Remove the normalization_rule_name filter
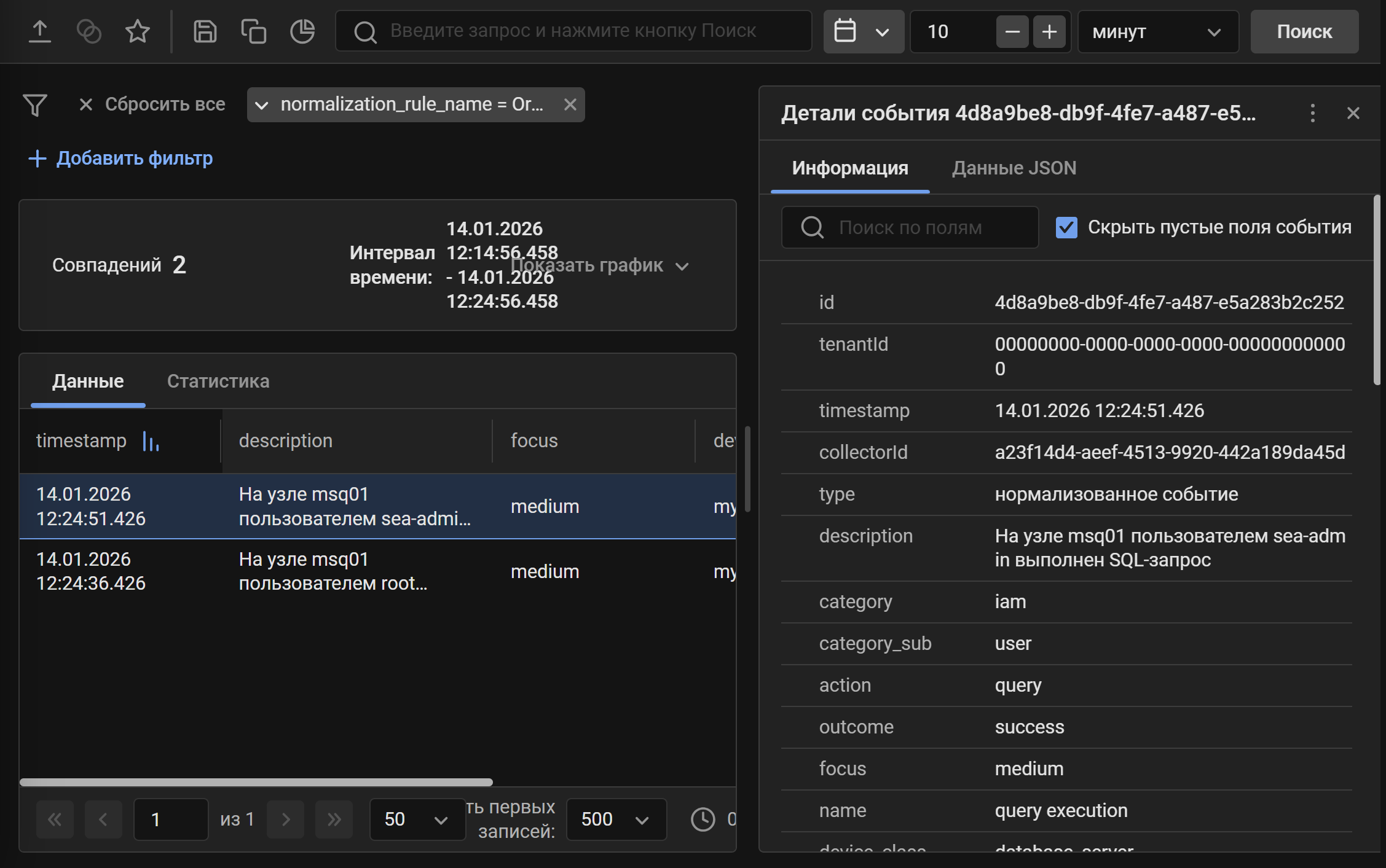This screenshot has height=868, width=1386. click(x=570, y=104)
